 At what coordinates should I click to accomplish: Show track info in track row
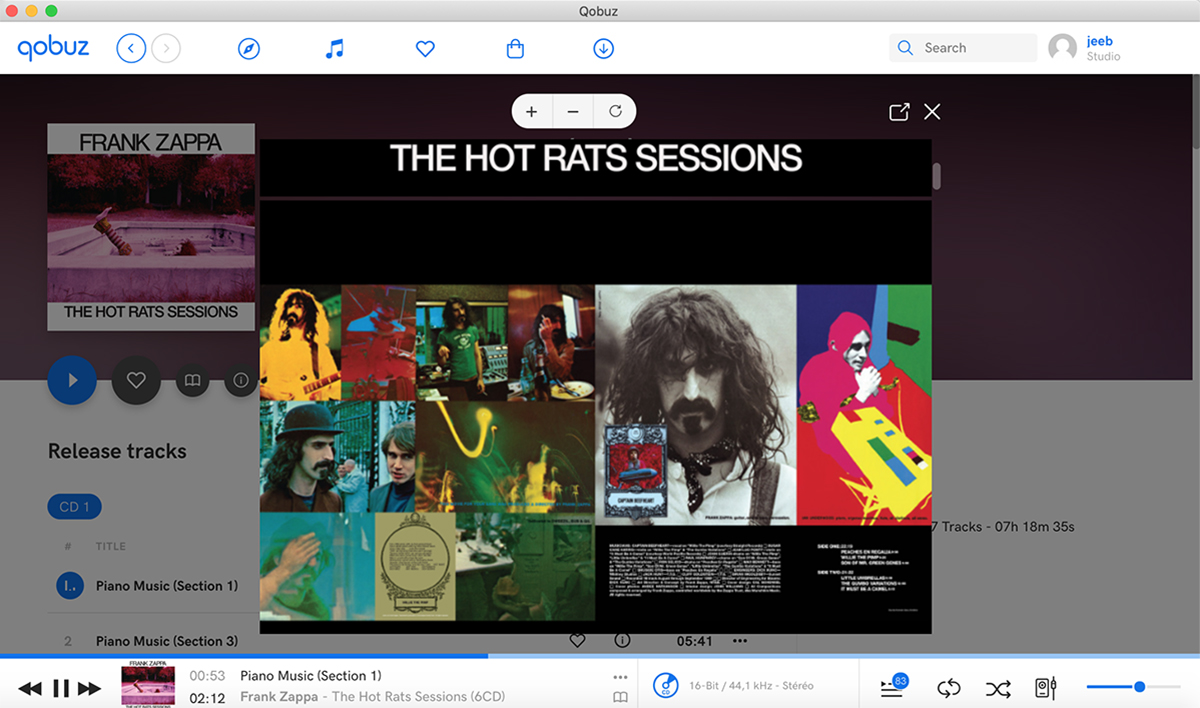pos(622,641)
